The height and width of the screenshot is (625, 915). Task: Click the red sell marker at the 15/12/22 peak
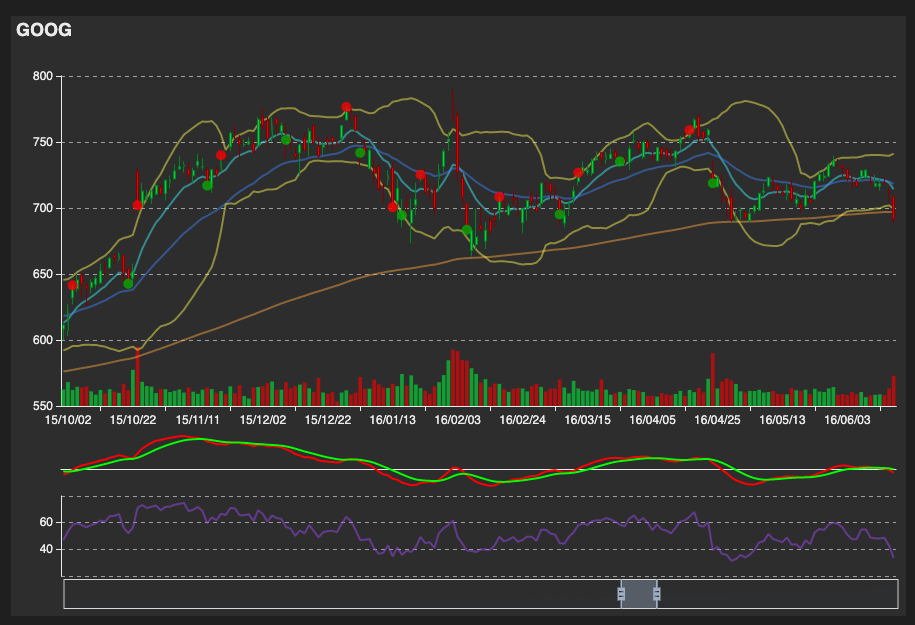[346, 107]
